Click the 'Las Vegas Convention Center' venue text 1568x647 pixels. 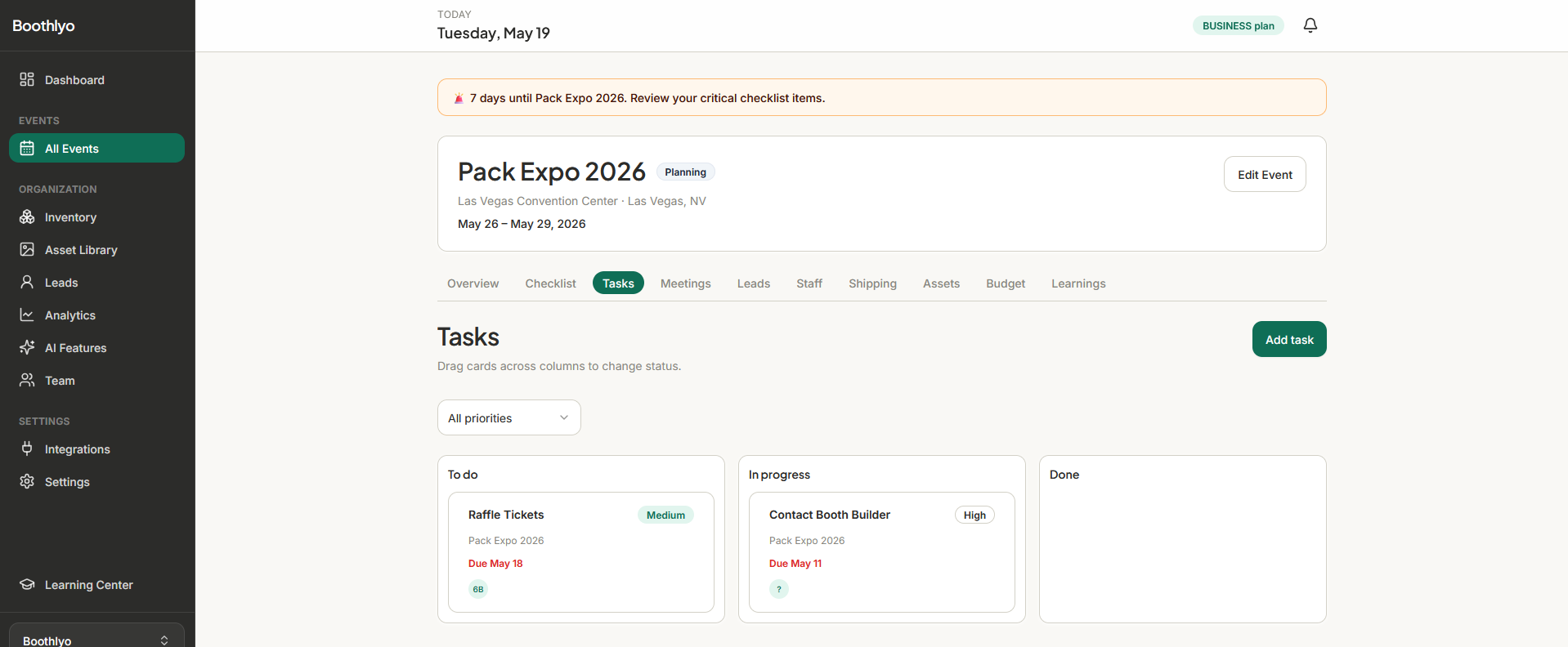(538, 201)
